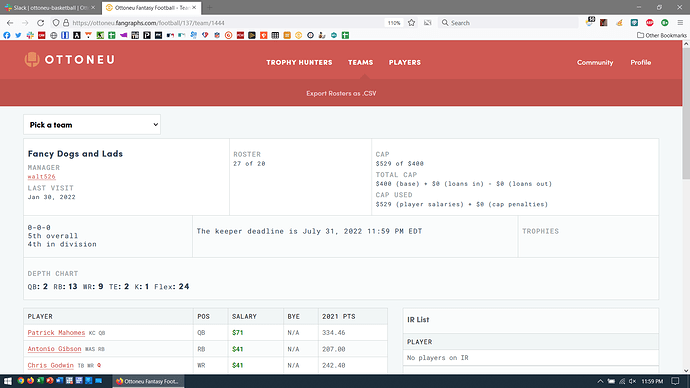Open the Other Bookmarks folder
This screenshot has width=690, height=388.
662,35
